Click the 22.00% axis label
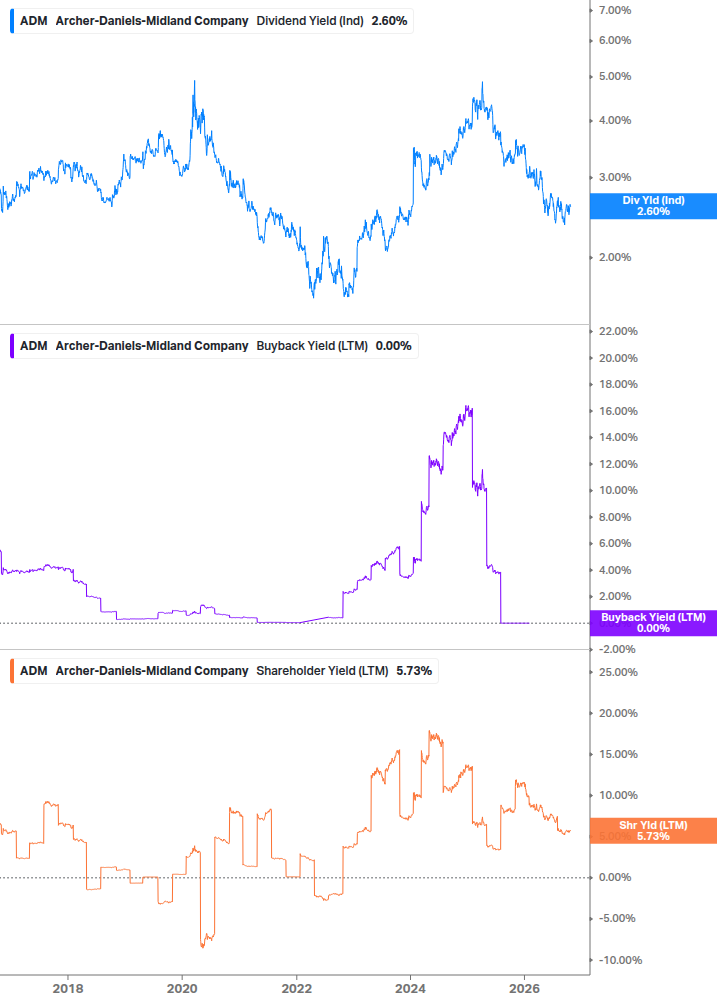 (x=618, y=331)
